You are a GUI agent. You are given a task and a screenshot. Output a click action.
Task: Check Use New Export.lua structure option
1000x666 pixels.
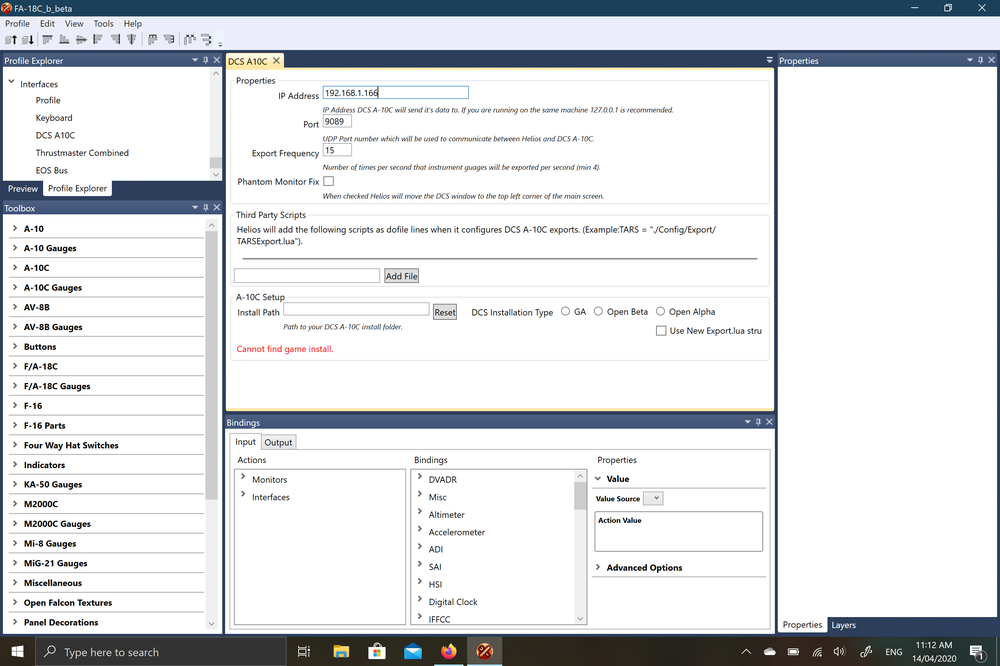(x=661, y=330)
